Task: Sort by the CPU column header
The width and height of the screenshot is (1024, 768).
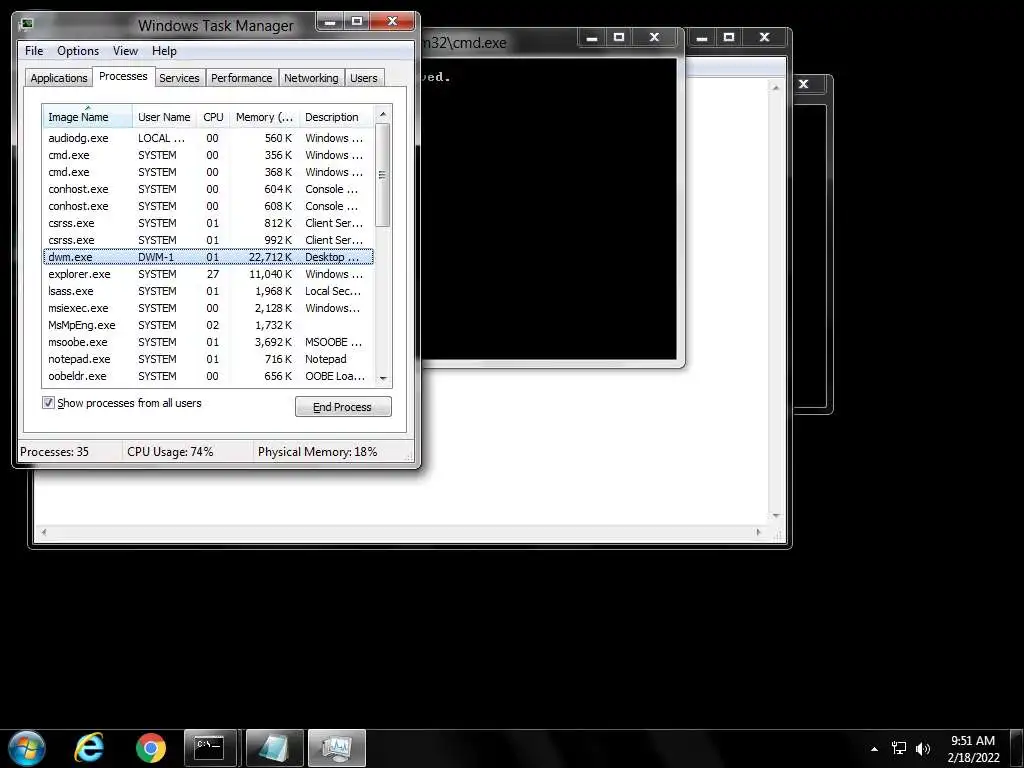Action: coord(213,117)
